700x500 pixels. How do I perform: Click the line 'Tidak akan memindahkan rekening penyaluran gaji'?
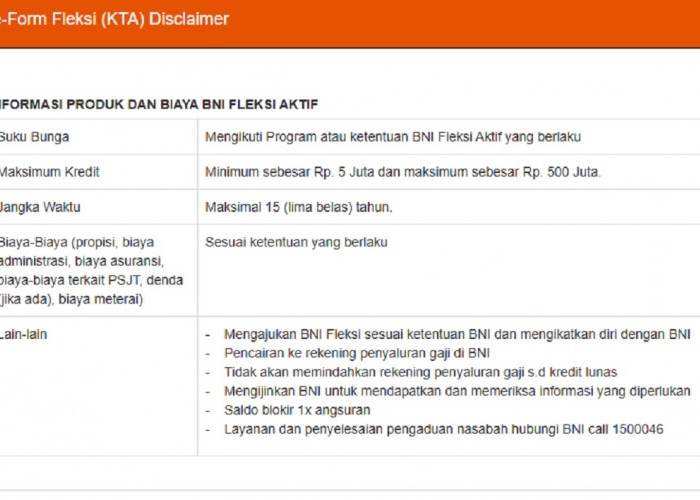click(421, 372)
